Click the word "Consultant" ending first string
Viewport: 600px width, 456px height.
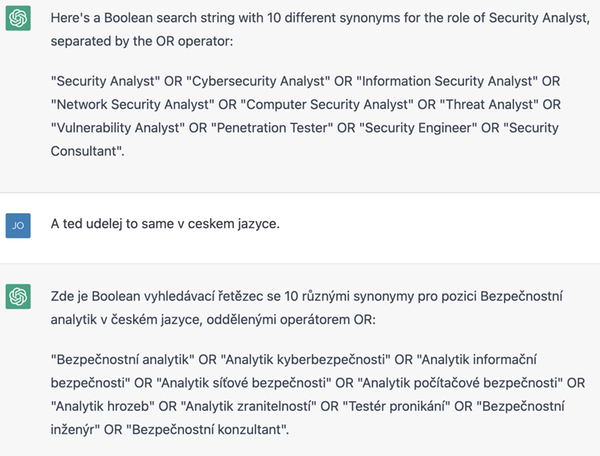tap(86, 151)
